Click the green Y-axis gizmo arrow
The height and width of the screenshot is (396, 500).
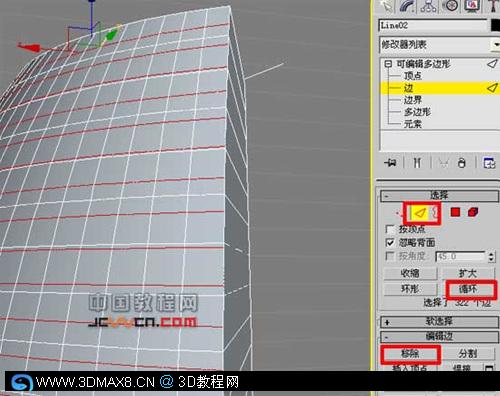pos(111,35)
